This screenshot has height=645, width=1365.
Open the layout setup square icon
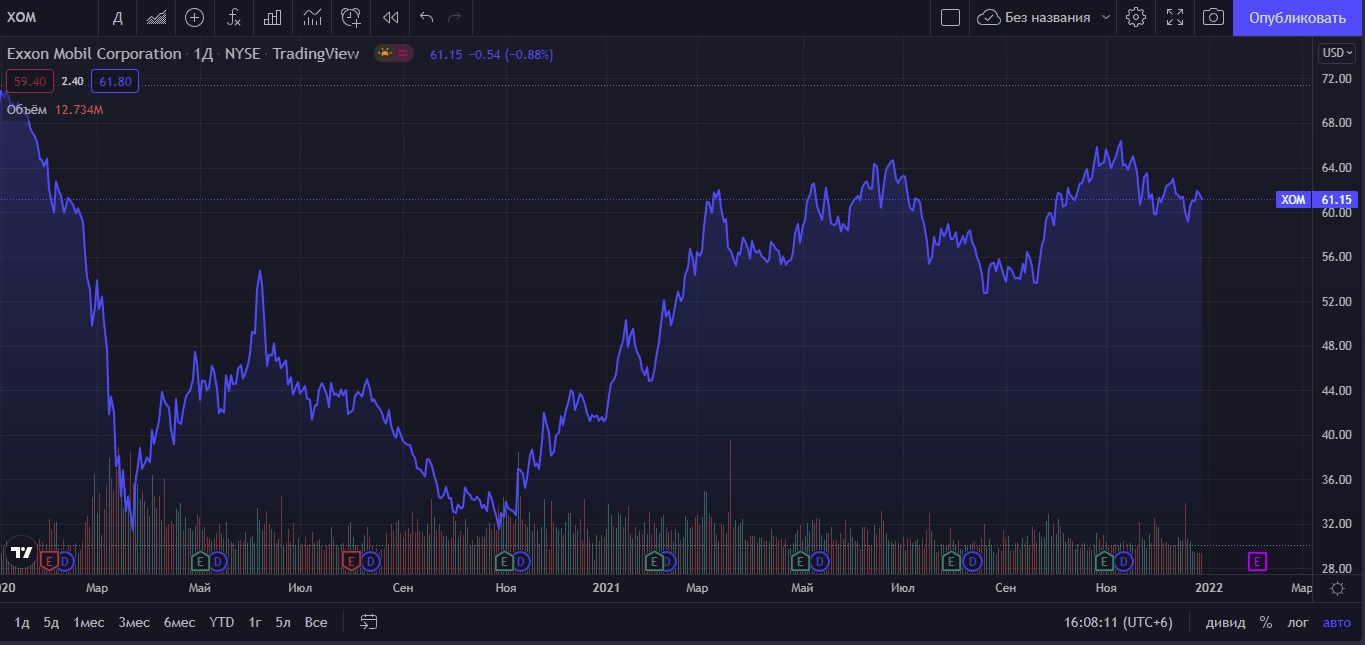[x=950, y=17]
